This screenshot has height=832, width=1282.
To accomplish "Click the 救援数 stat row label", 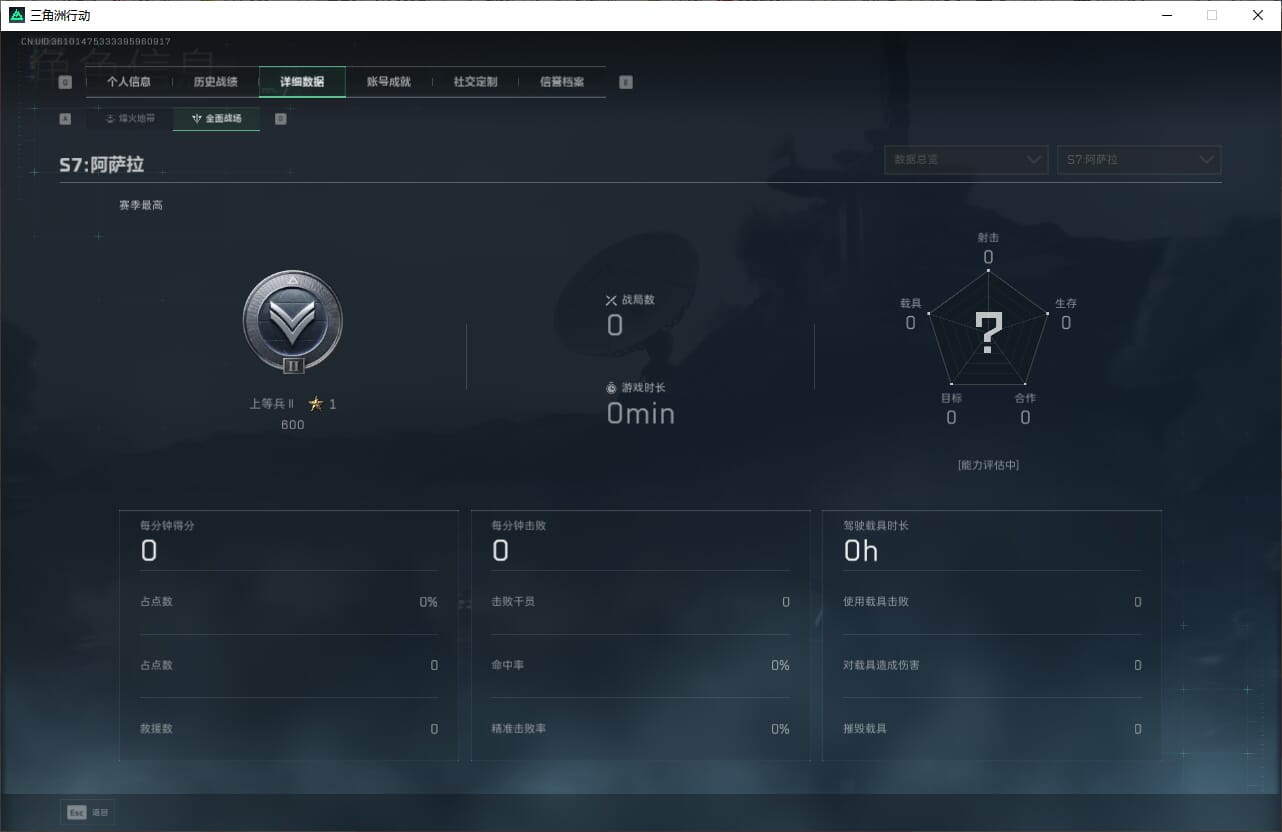I will pyautogui.click(x=157, y=729).
